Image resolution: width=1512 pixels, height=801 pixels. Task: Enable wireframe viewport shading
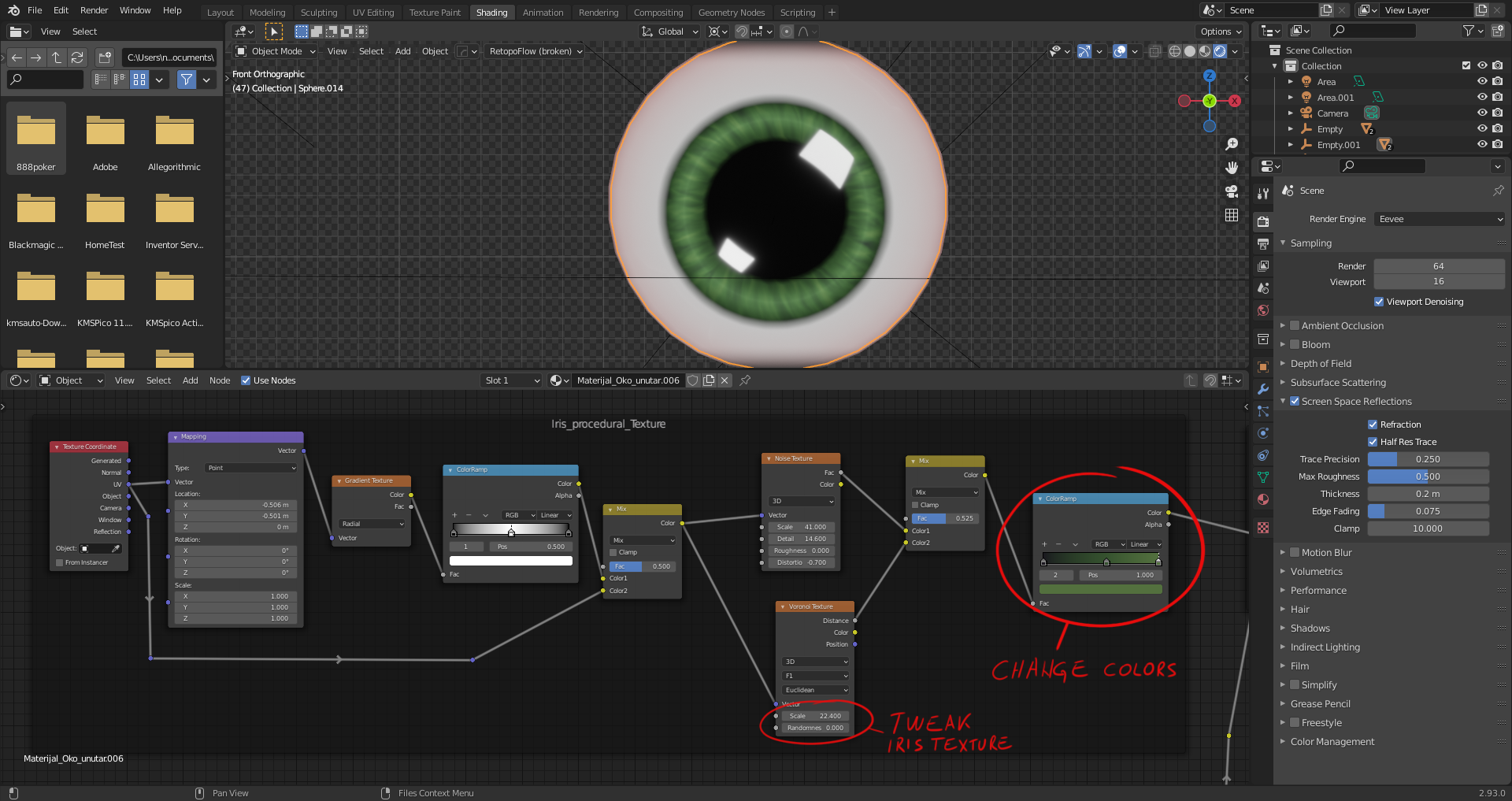[1174, 51]
